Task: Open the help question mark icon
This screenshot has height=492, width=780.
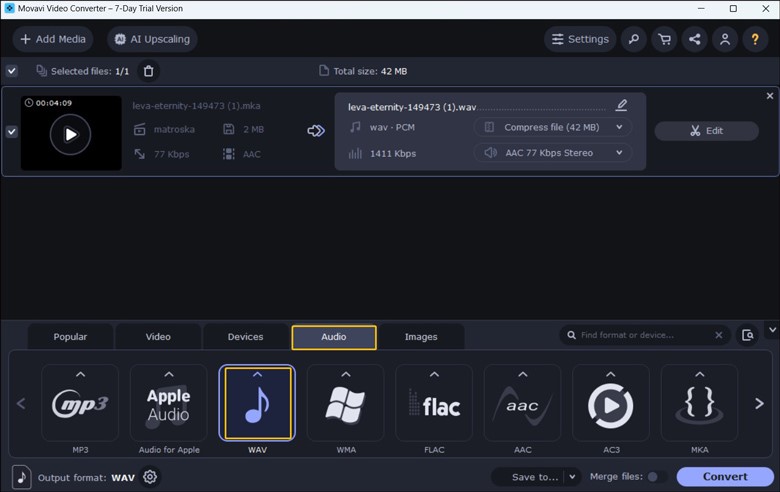Action: (755, 39)
